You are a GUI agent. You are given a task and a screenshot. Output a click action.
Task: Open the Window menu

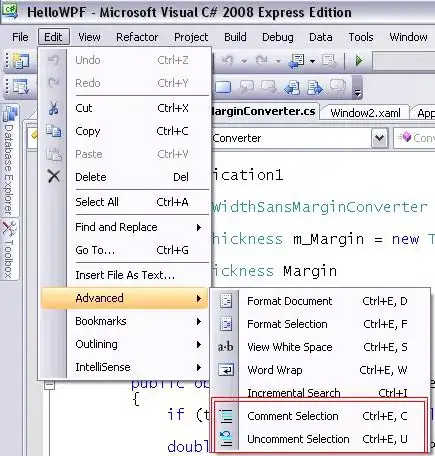[408, 37]
